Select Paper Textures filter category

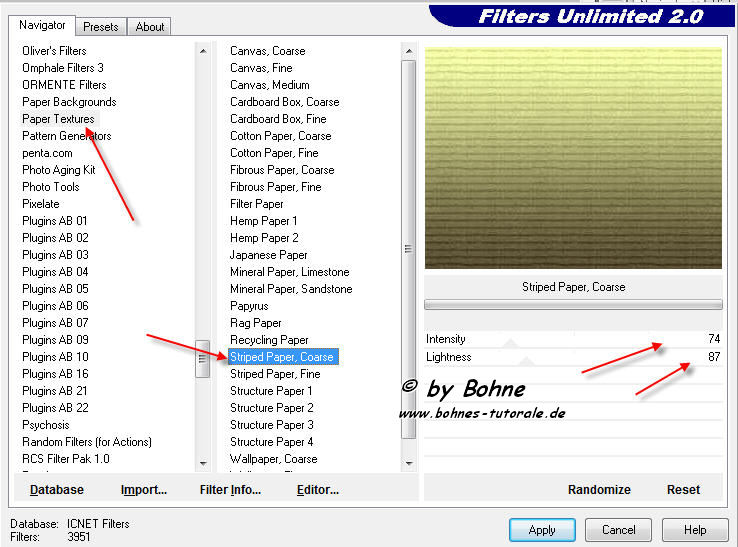click(58, 119)
